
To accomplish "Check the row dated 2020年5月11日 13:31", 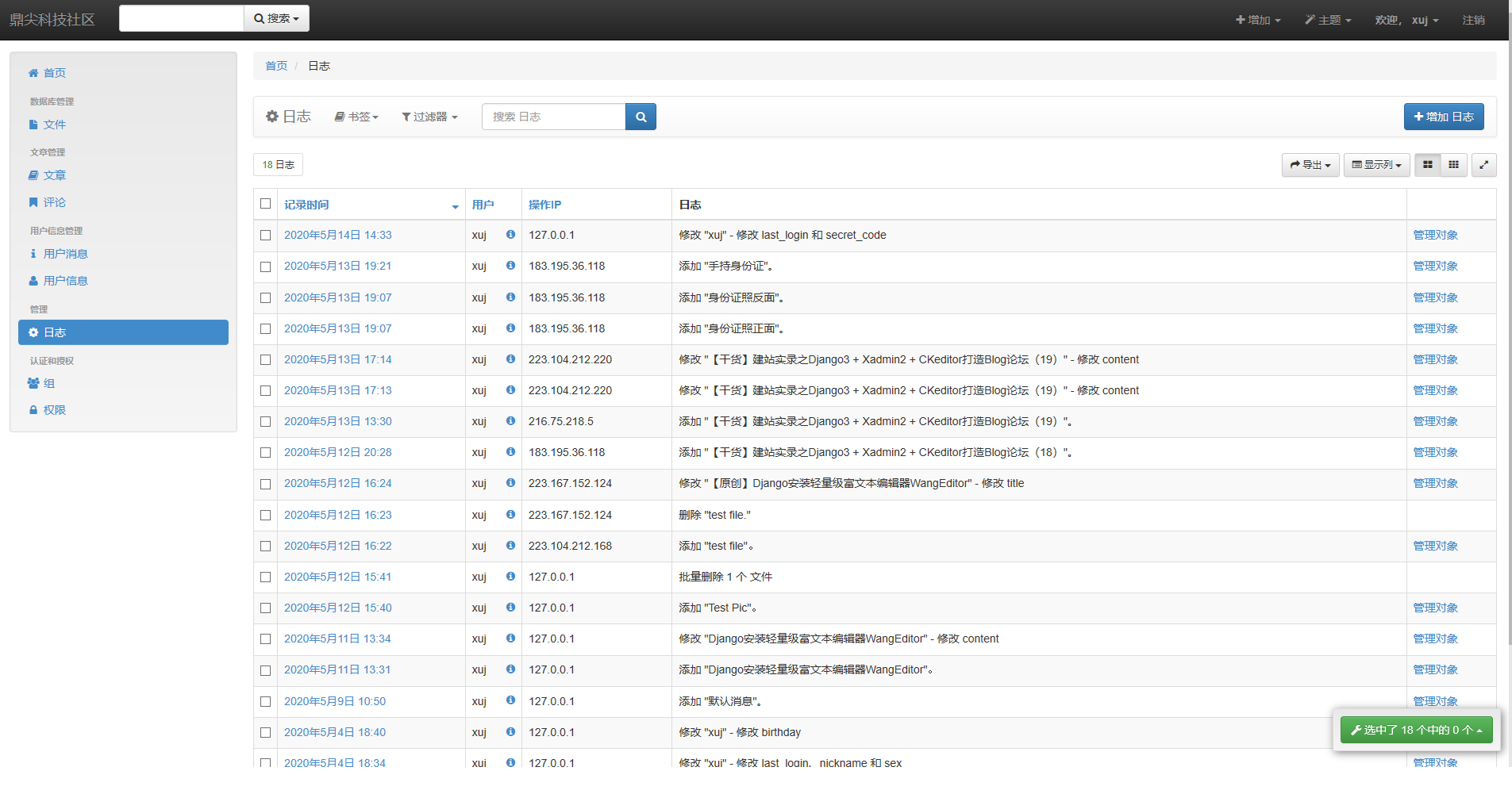I will click(266, 670).
